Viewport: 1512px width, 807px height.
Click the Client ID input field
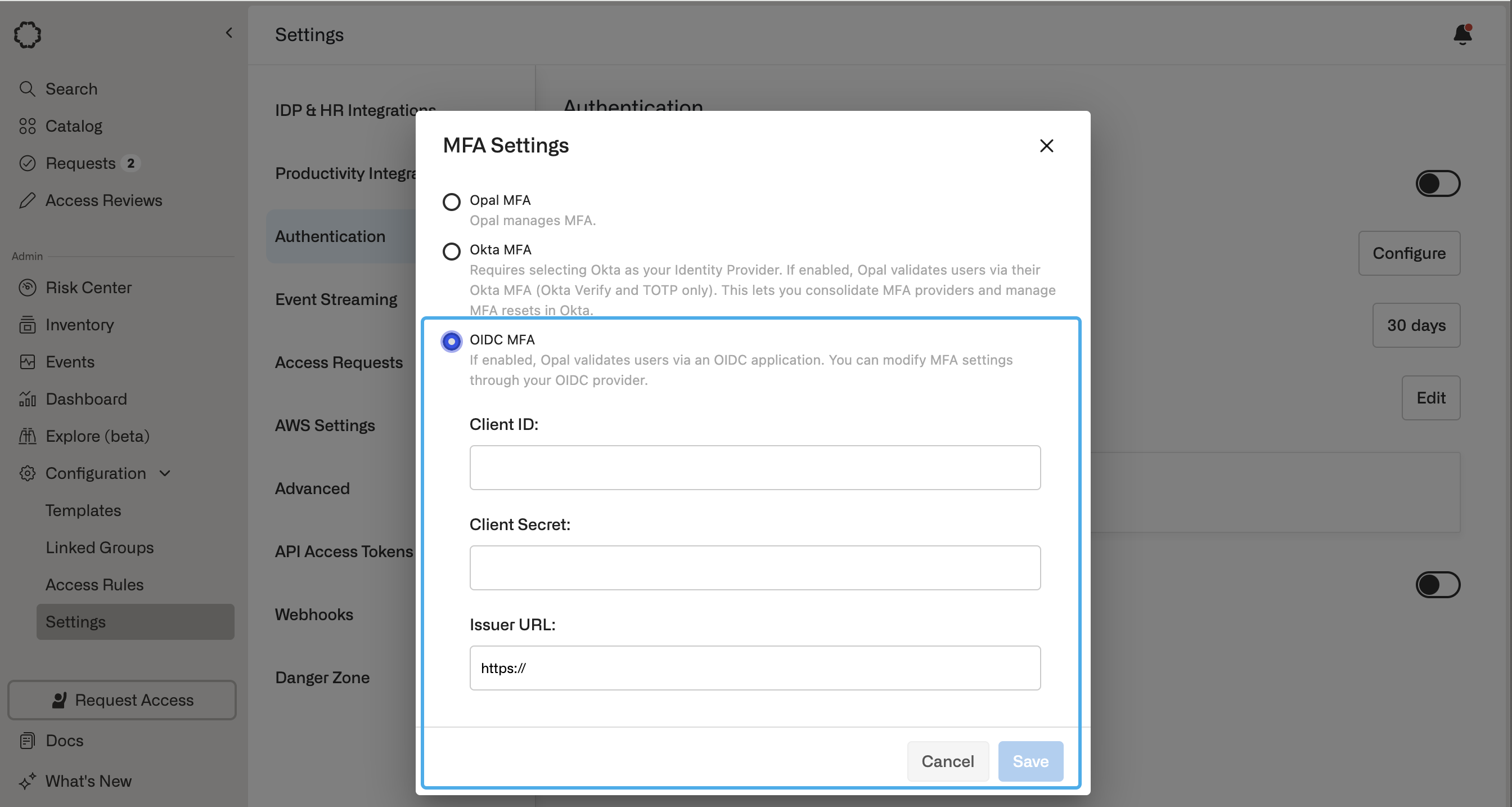coord(754,468)
